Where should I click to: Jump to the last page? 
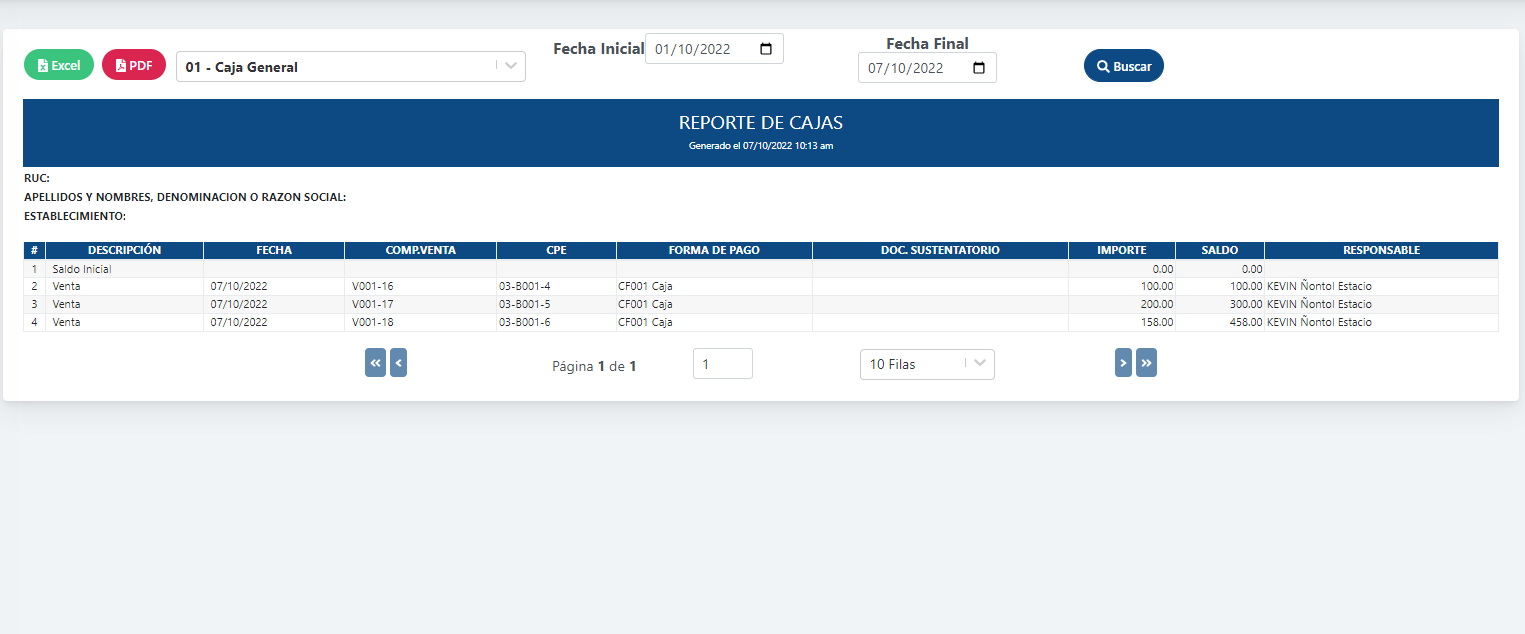[1146, 363]
